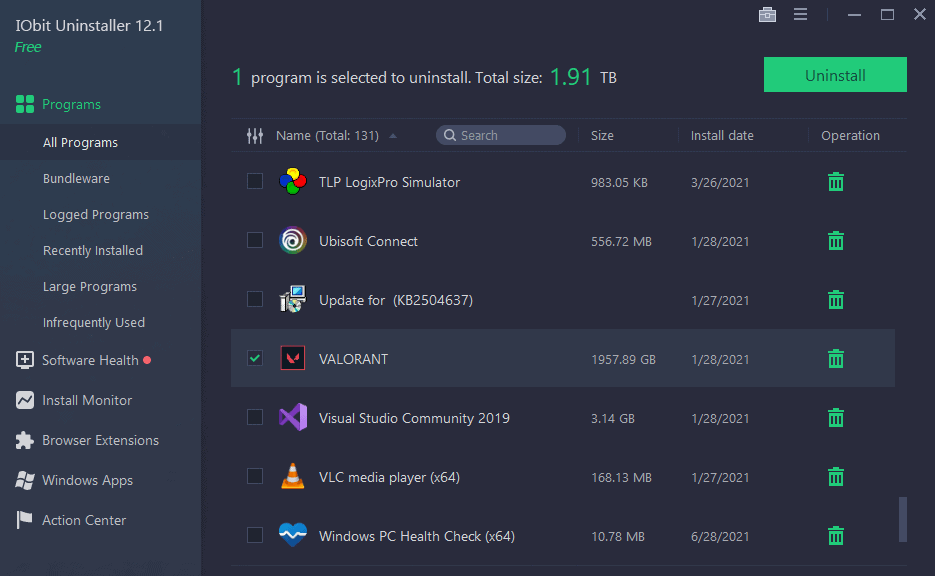Click VALORANT size value 1957.89 GB
Screen dimensions: 935x576
click(623, 360)
